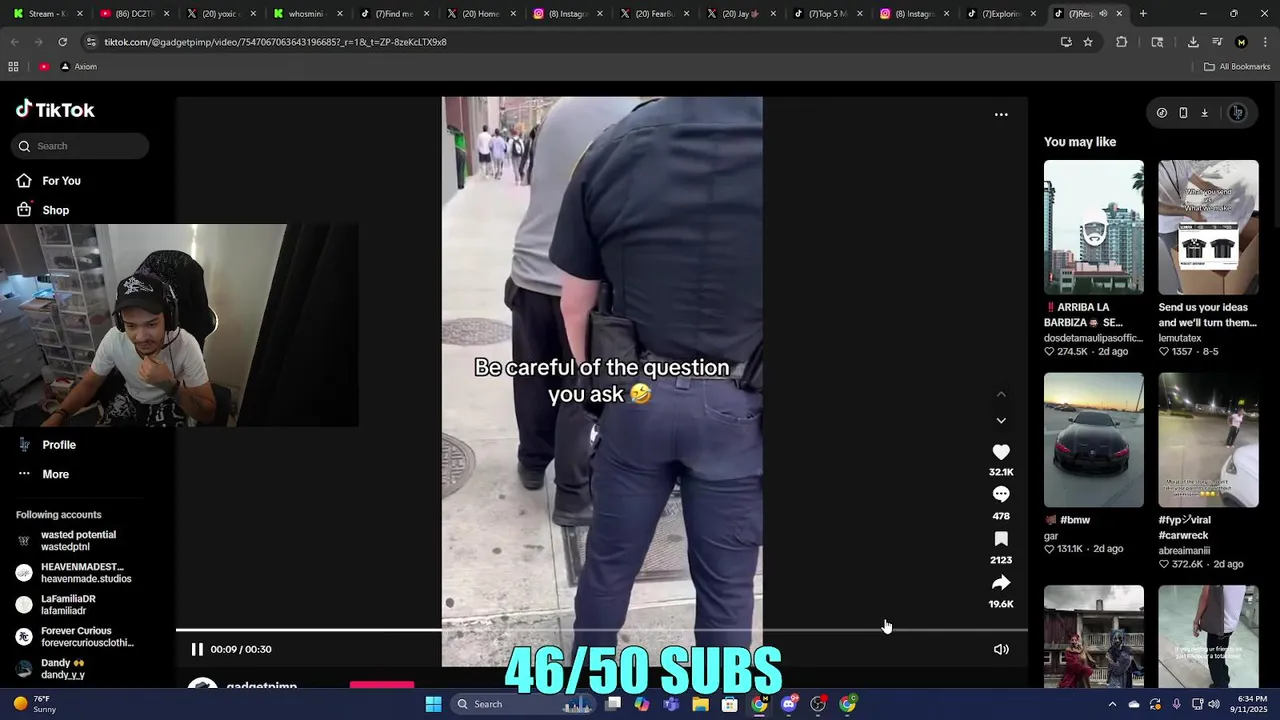Image resolution: width=1280 pixels, height=720 pixels.
Task: Open a new browser tab
Action: (x=1143, y=14)
